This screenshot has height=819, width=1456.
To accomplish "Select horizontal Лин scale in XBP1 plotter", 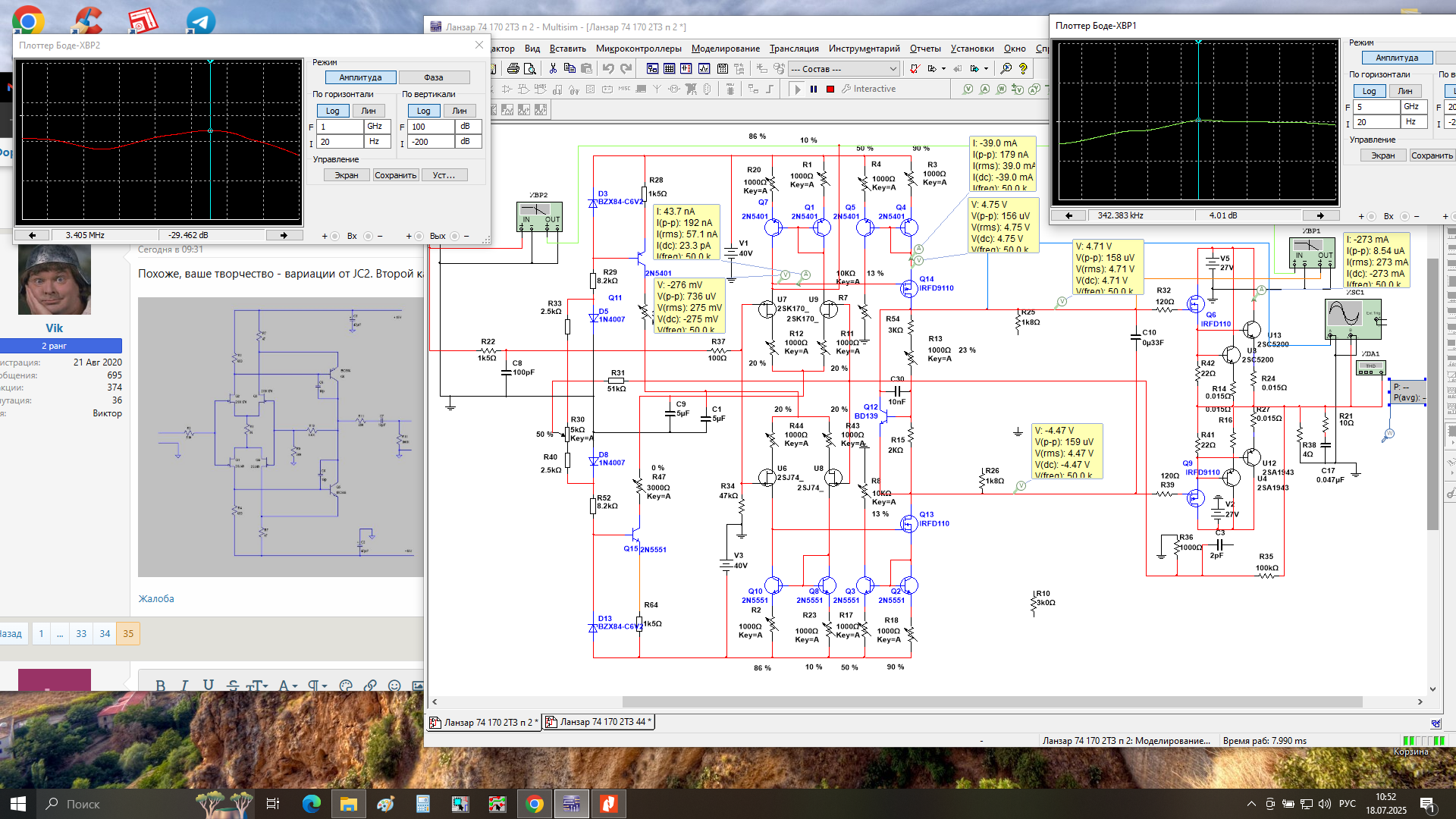I will click(x=1405, y=91).
